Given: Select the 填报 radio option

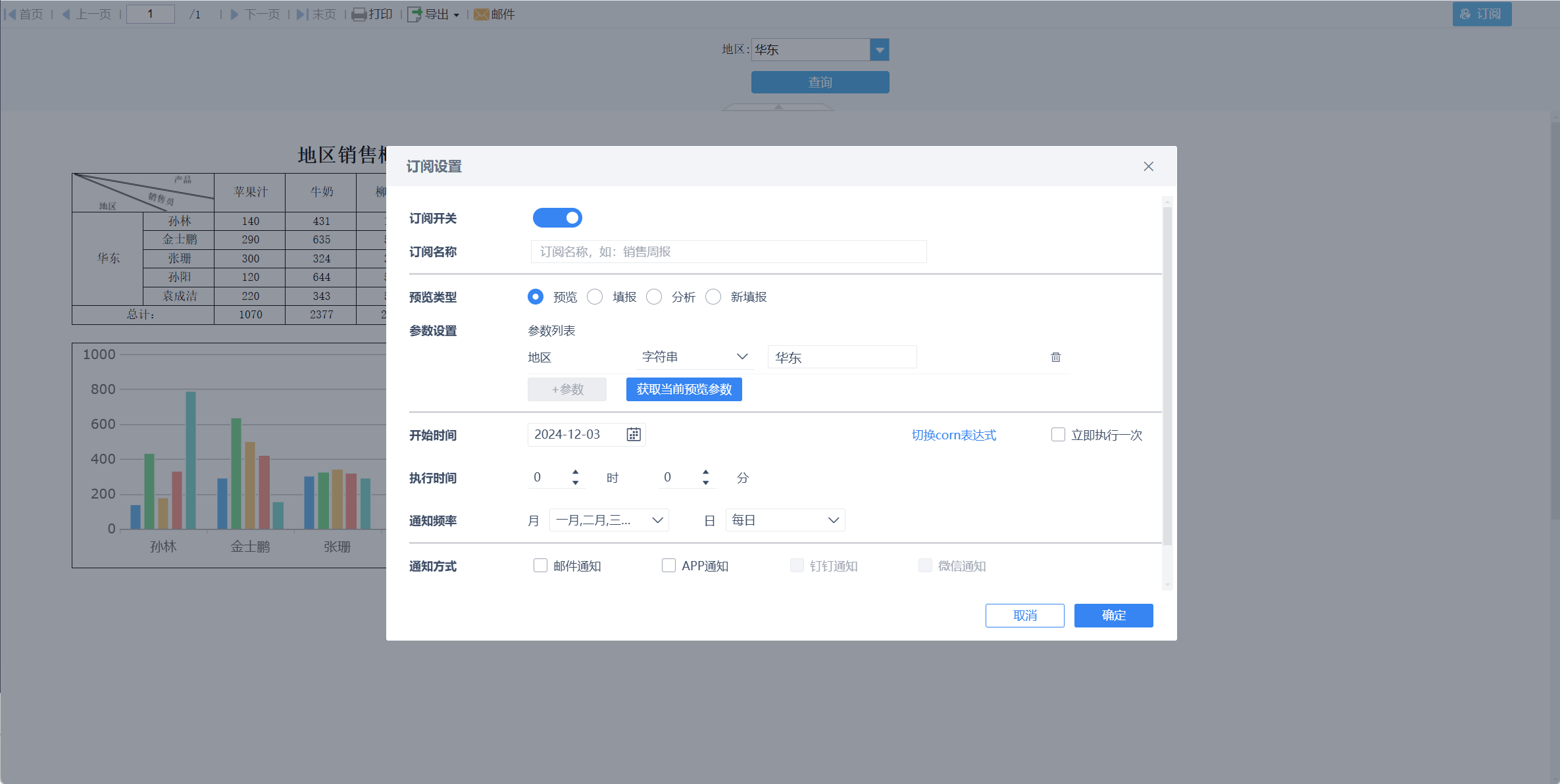Looking at the screenshot, I should tap(595, 297).
